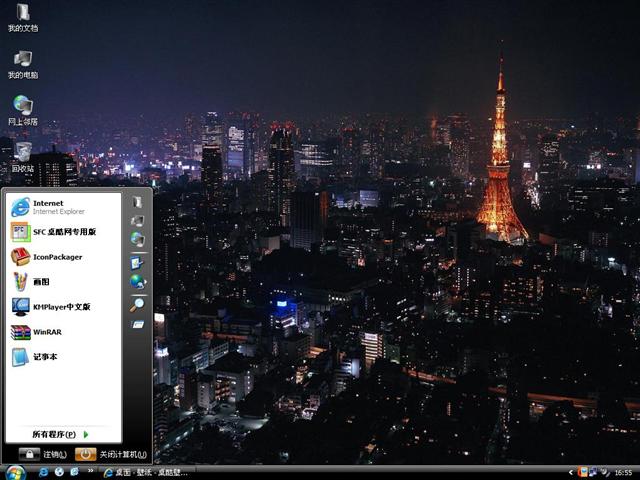The image size is (640, 480).
Task: Open WinRAR from the start menu
Action: point(63,332)
